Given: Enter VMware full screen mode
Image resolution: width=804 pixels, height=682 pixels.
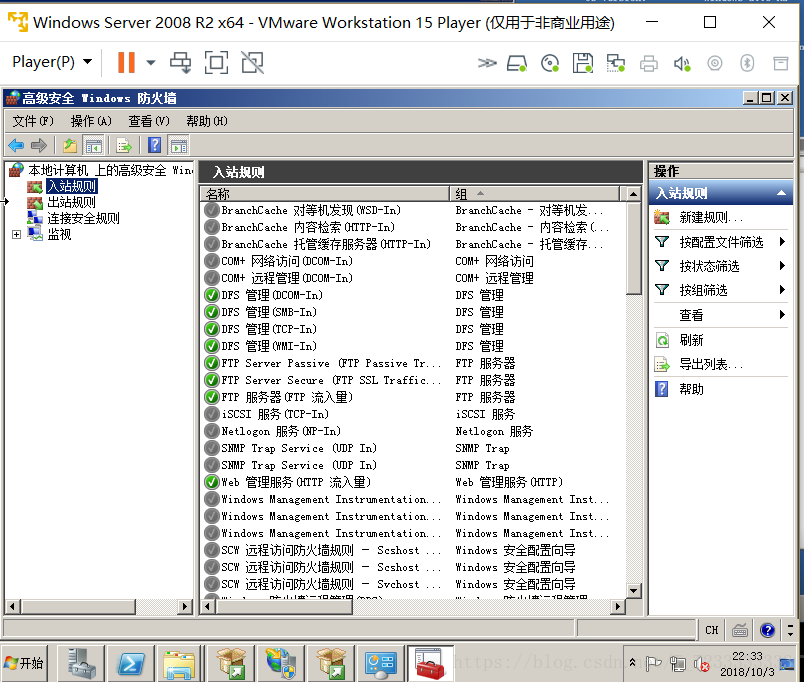Looking at the screenshot, I should pyautogui.click(x=216, y=63).
